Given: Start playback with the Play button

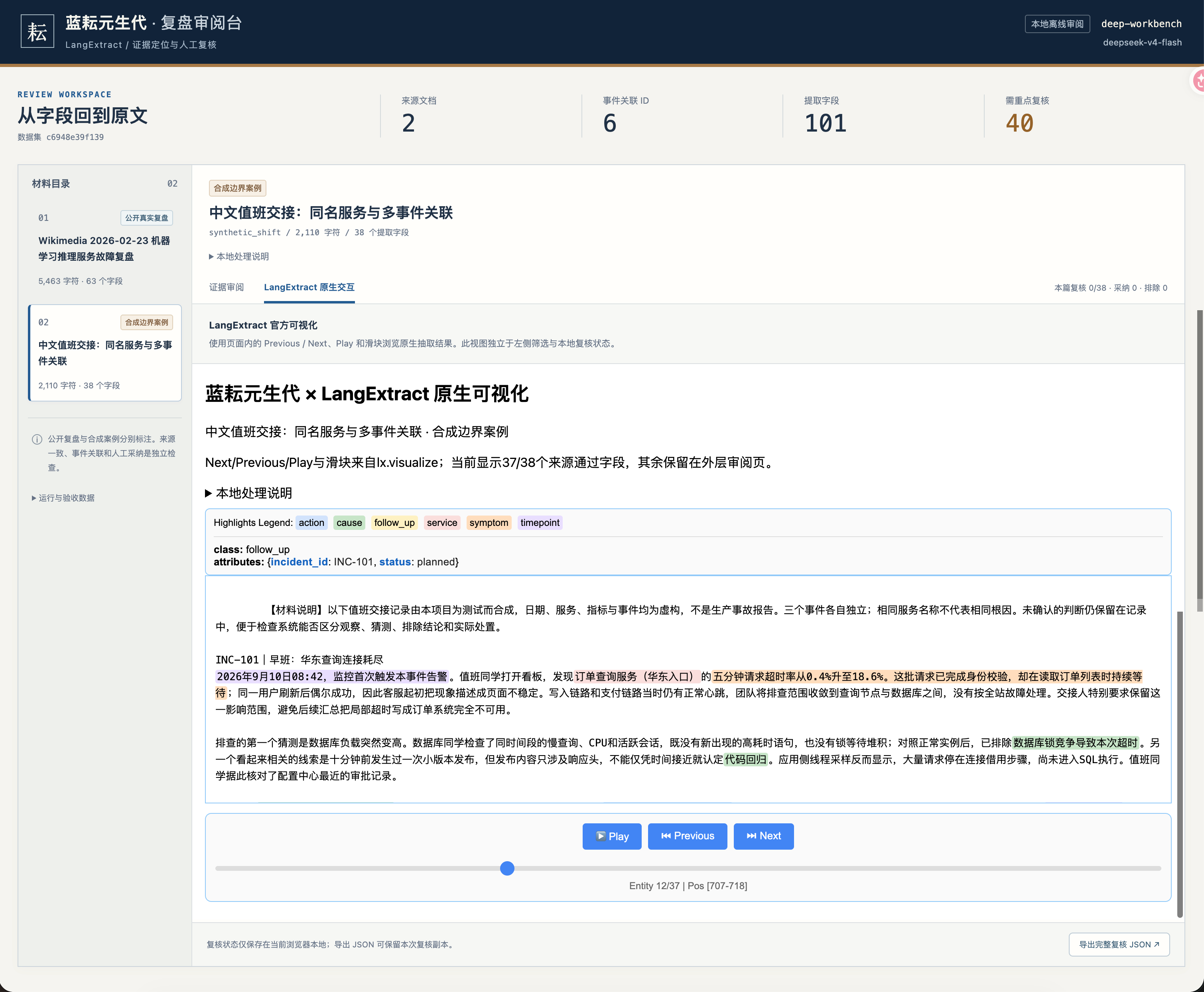Looking at the screenshot, I should tap(612, 837).
